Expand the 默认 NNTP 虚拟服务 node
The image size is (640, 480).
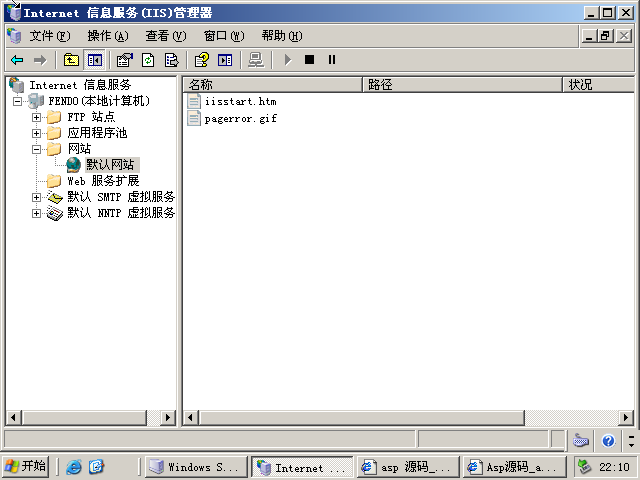click(36, 213)
